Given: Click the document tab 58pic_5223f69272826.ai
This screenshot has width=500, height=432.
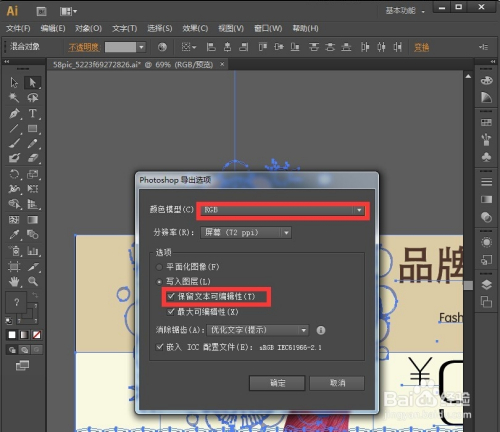Looking at the screenshot, I should coord(133,65).
